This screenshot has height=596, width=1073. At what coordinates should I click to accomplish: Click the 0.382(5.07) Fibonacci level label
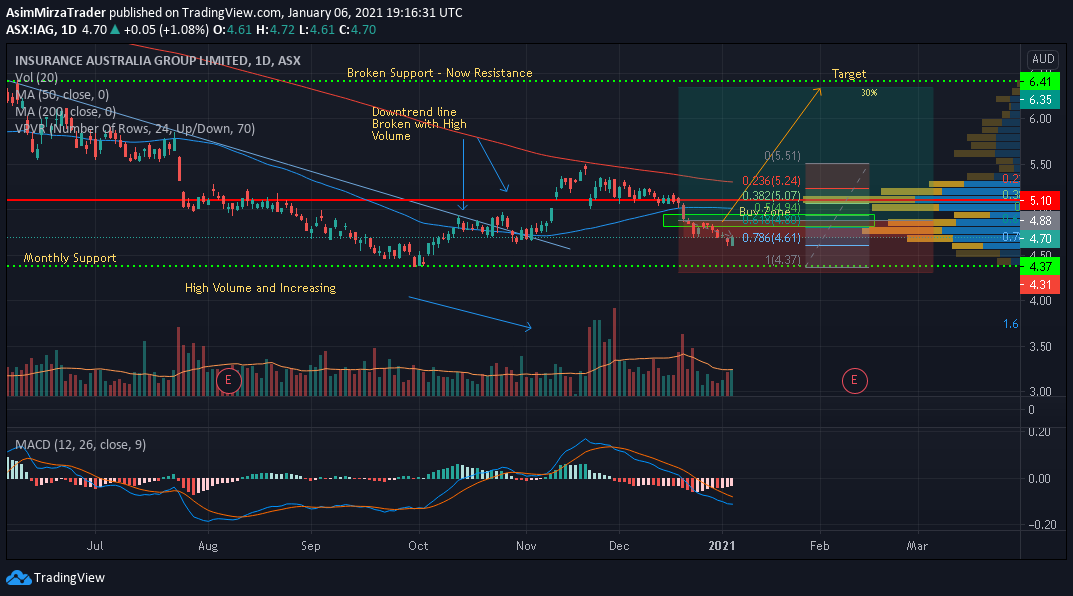[x=771, y=196]
